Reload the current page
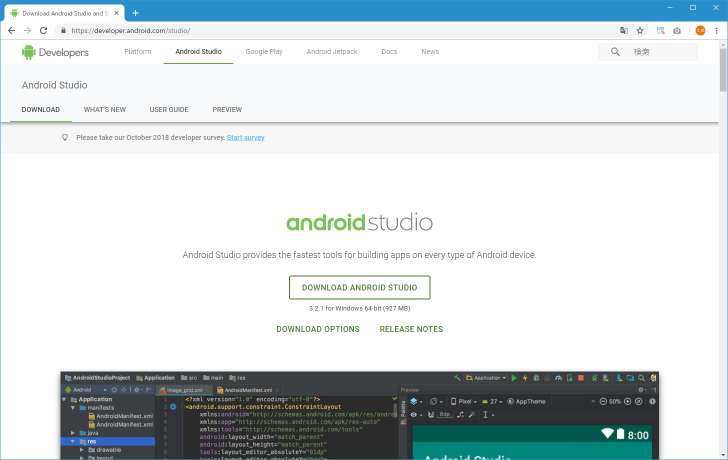 pos(43,31)
